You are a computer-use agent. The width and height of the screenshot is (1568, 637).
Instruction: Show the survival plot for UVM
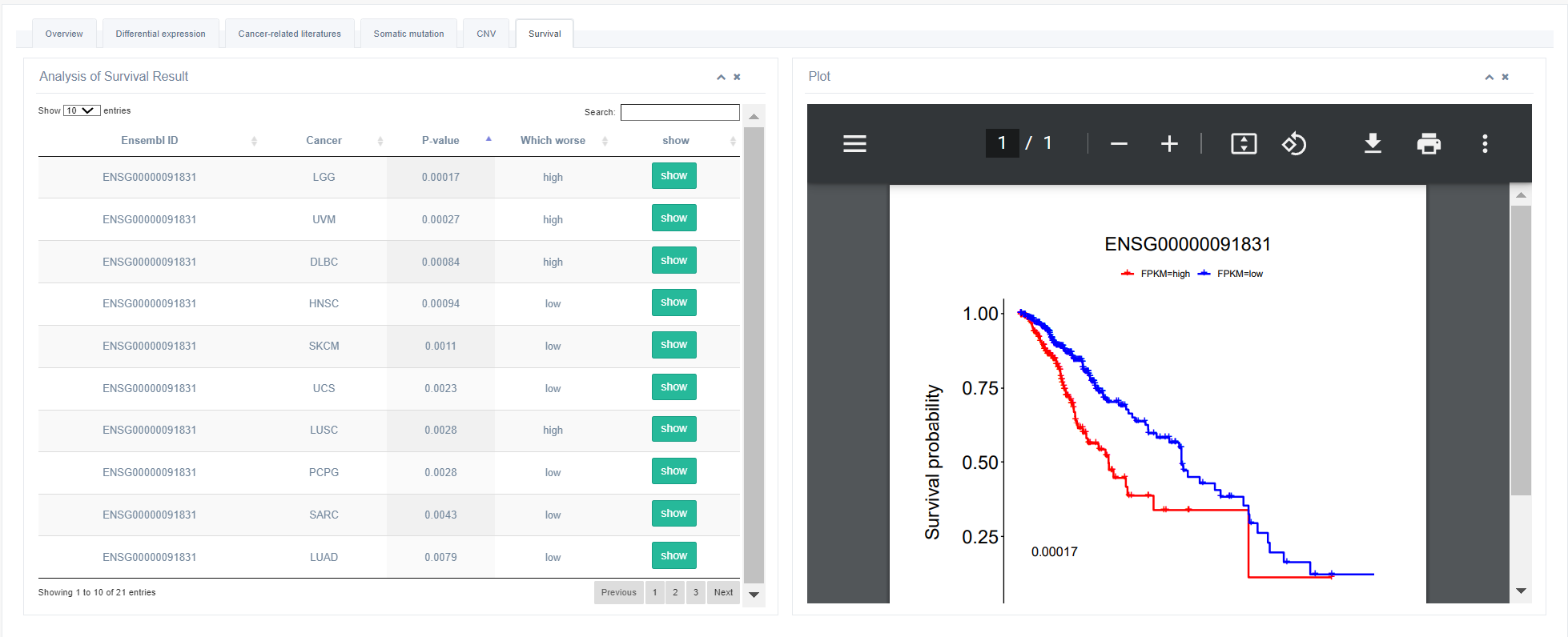(673, 218)
